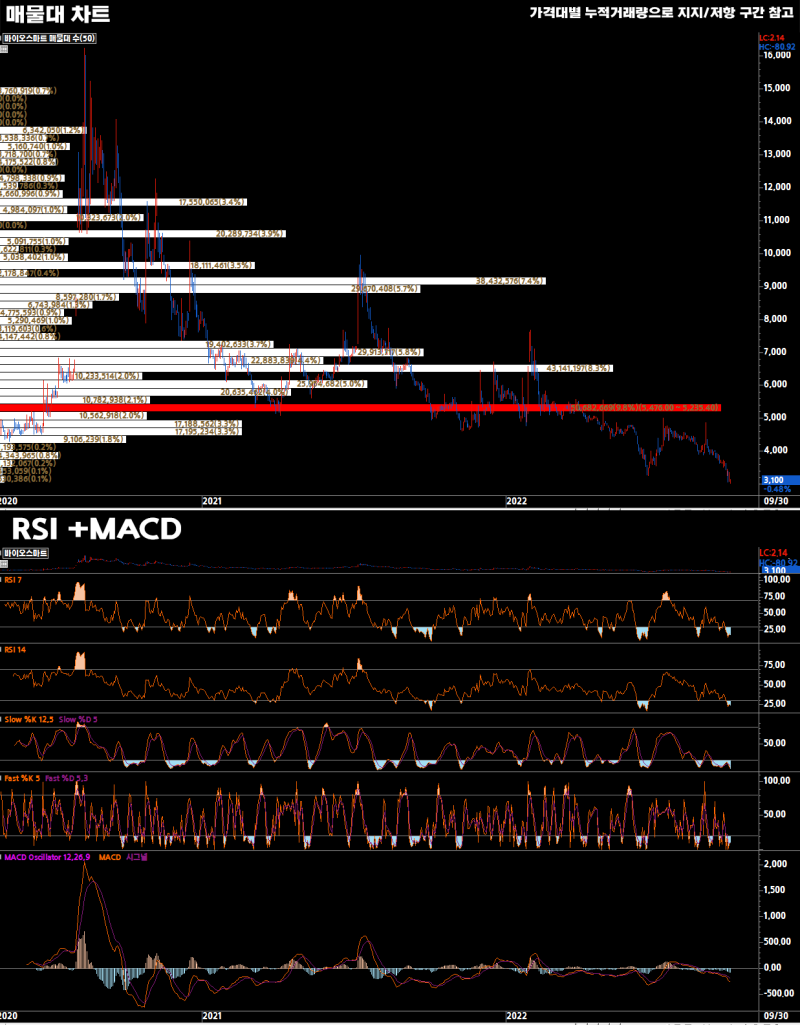
Task: Click the -0.48% change value
Action: click(x=778, y=489)
